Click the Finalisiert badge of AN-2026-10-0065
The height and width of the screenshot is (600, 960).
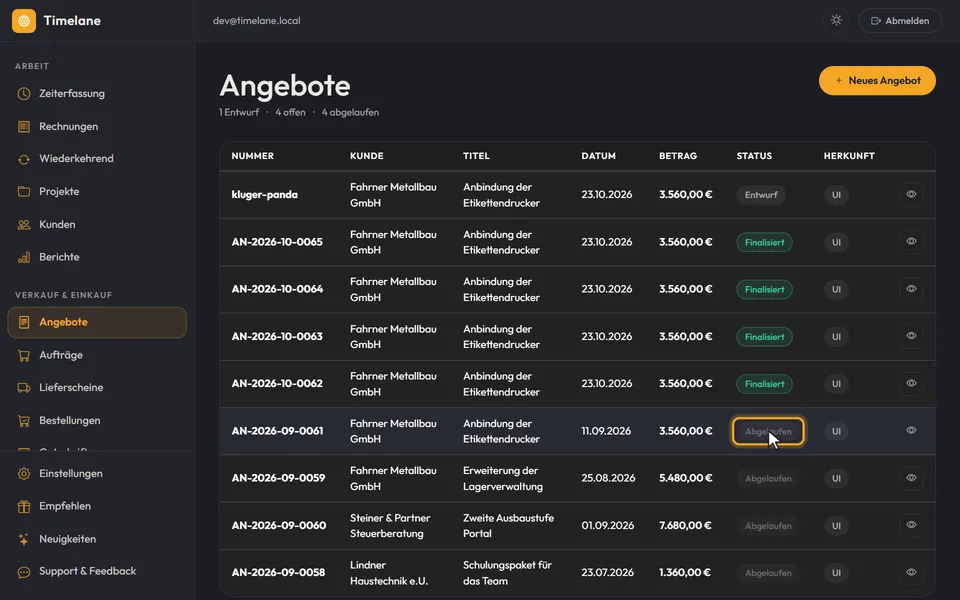764,242
